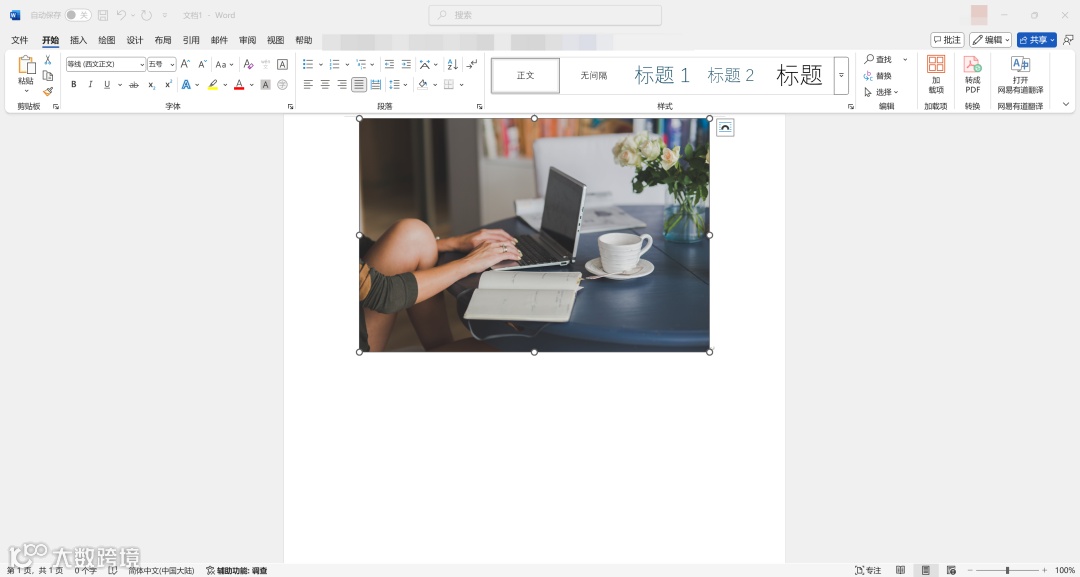Decrease paragraph indent
The width and height of the screenshot is (1080, 577).
tap(389, 64)
